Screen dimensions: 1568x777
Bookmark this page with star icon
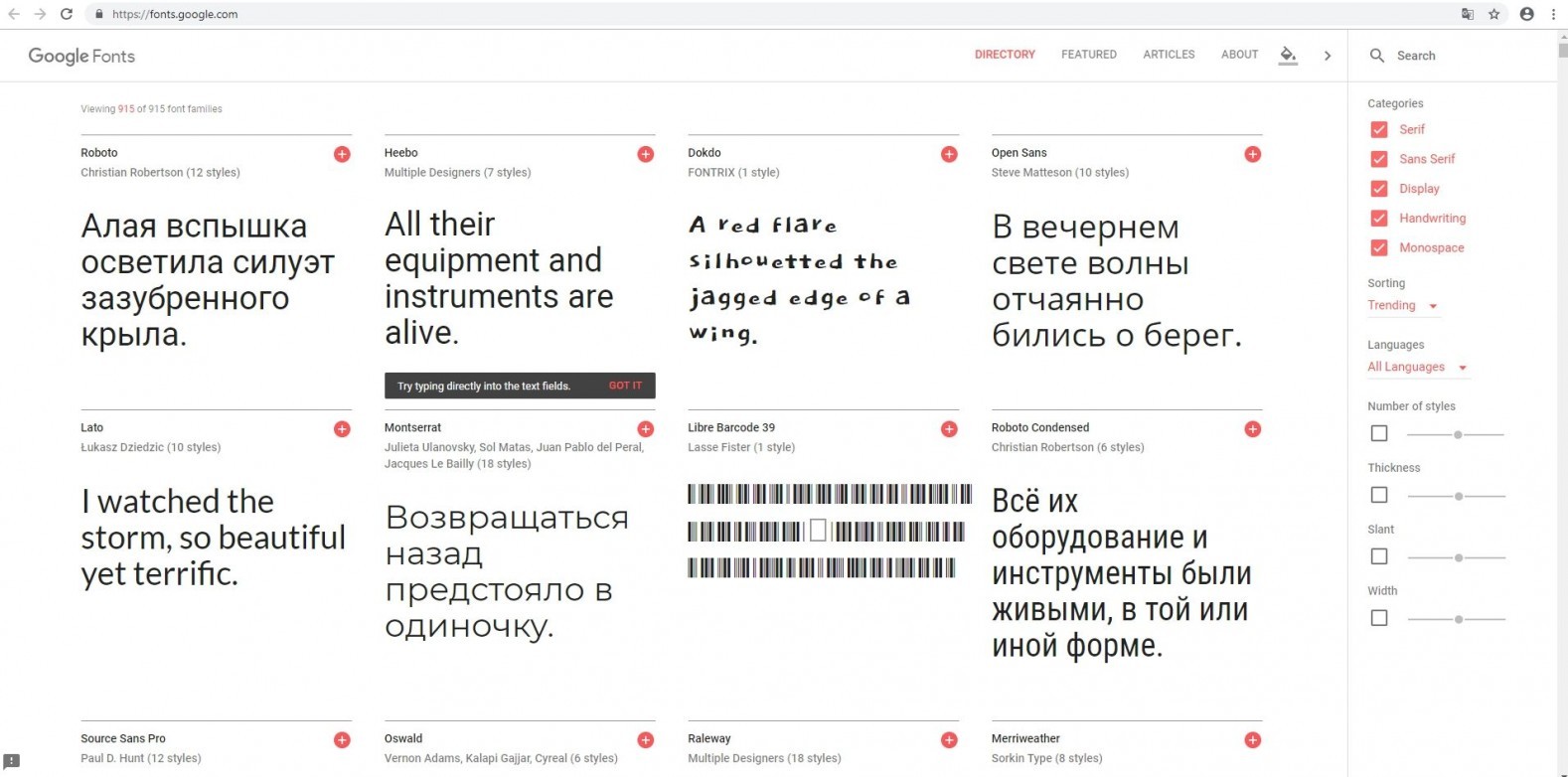point(1494,14)
